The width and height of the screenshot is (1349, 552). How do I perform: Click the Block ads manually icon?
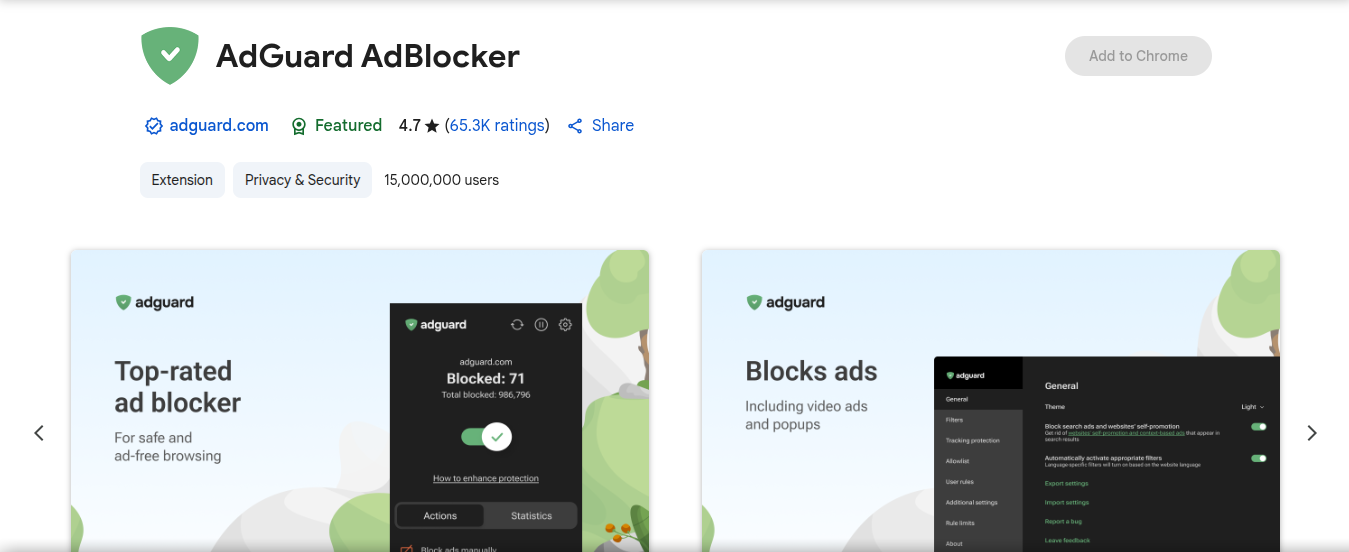(x=407, y=549)
